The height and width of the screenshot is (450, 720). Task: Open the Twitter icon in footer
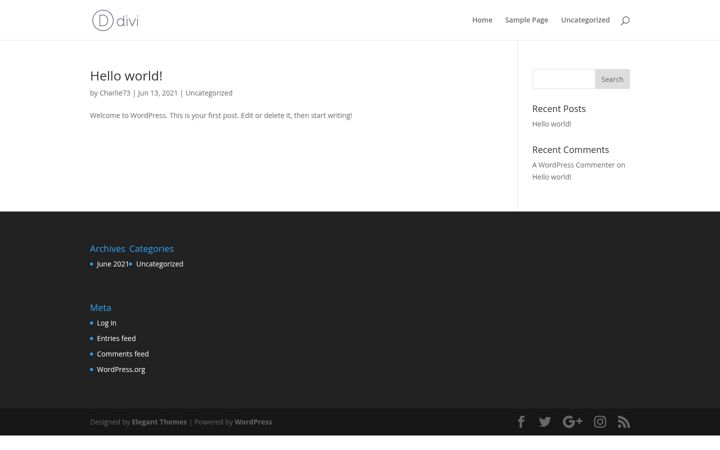coord(545,422)
